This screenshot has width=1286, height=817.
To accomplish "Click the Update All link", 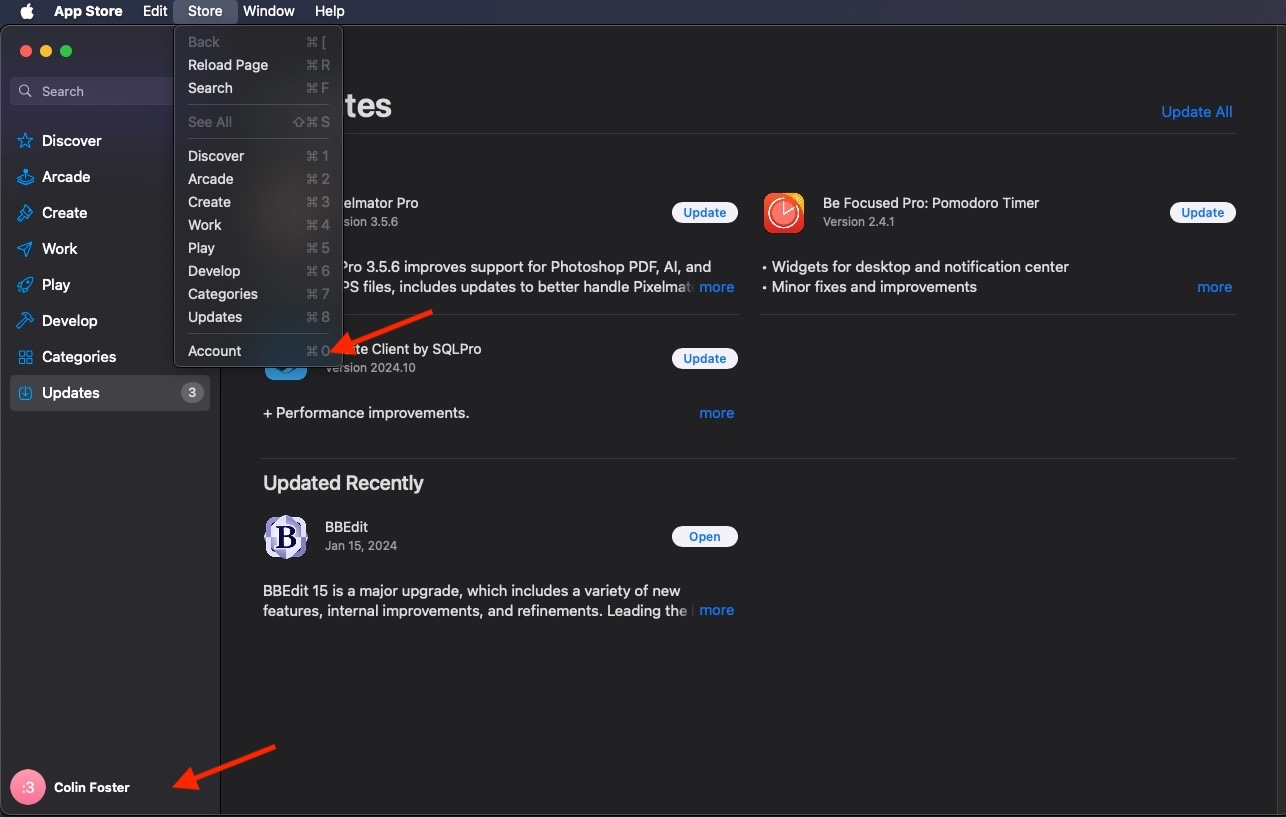I will click(x=1197, y=112).
